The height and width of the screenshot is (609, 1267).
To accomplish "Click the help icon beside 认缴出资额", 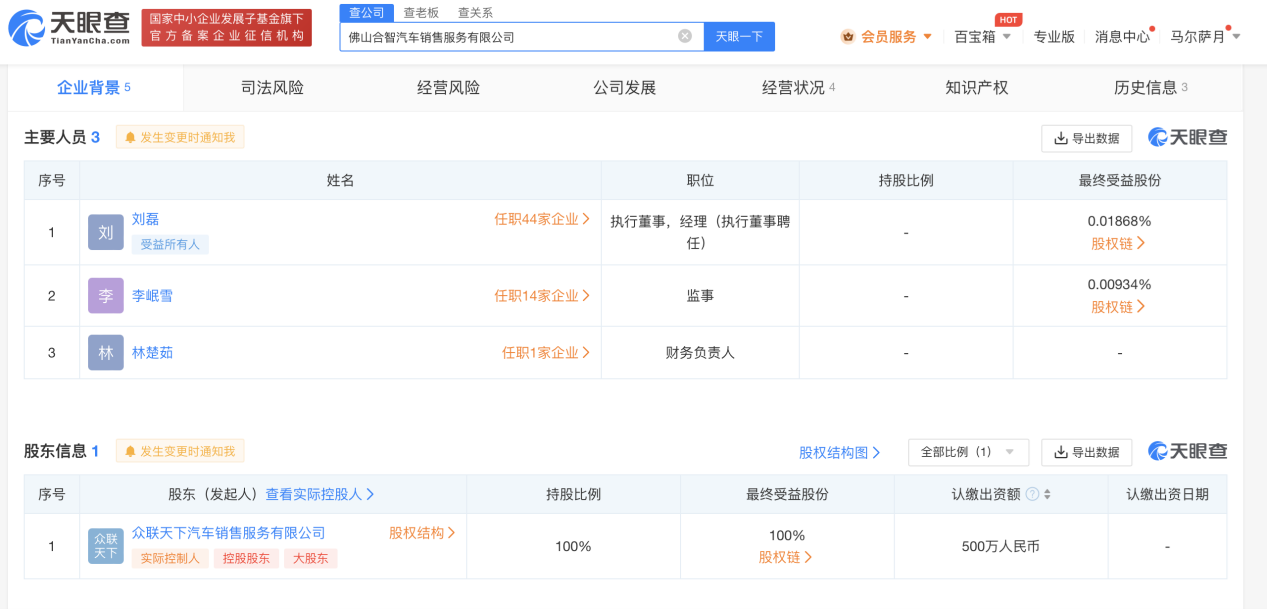I will pos(1032,494).
